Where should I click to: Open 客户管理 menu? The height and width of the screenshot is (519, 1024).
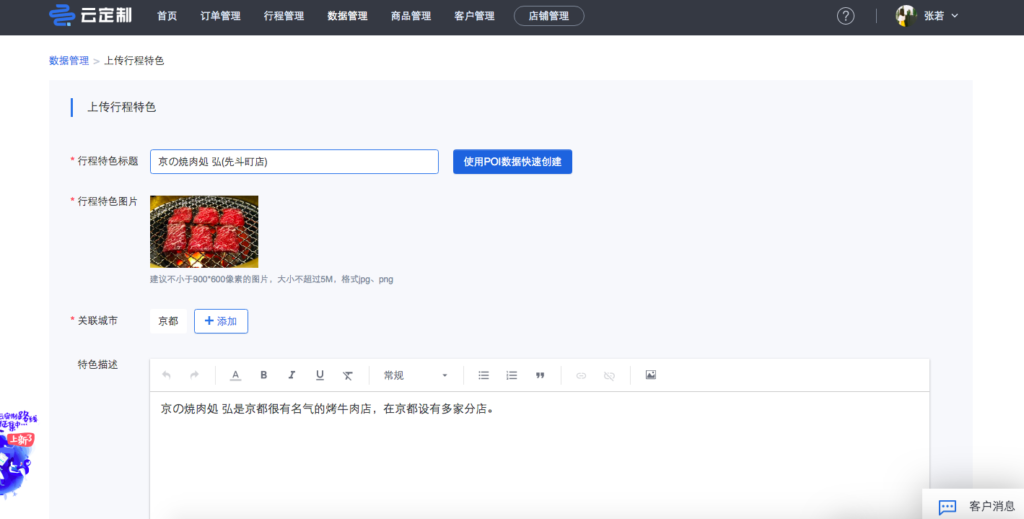[x=474, y=16]
